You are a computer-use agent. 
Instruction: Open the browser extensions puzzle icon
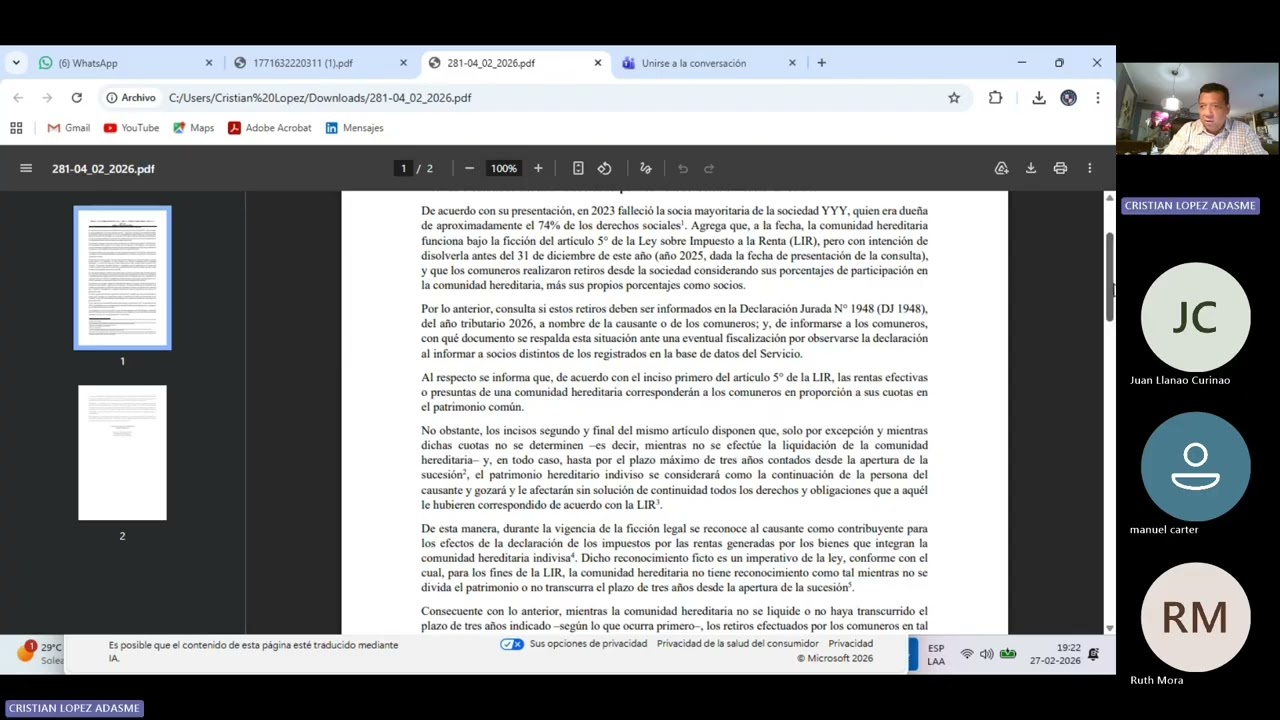995,97
